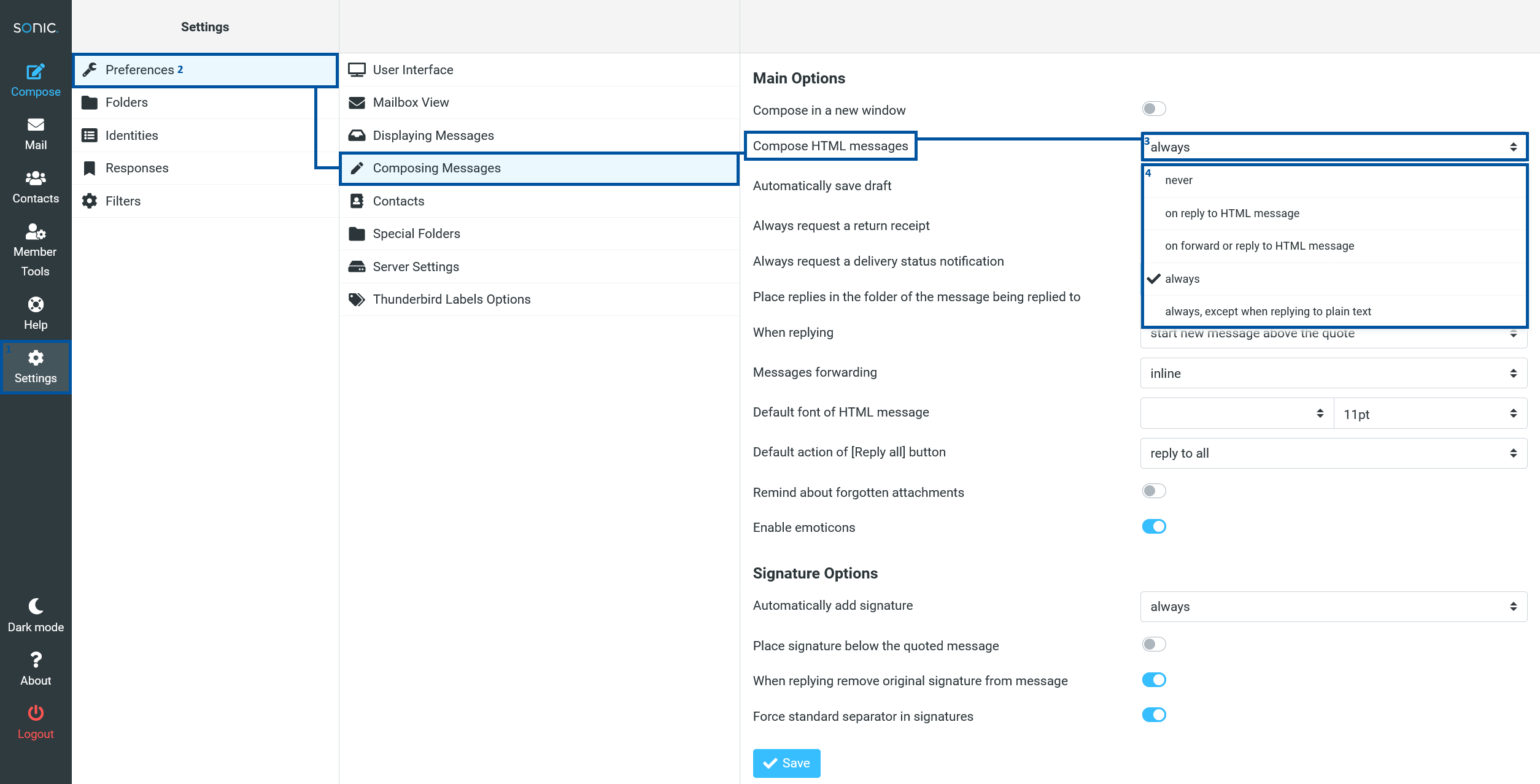Select 'never' in the dropdown list
Screen dimensions: 1540x784
click(1334, 180)
